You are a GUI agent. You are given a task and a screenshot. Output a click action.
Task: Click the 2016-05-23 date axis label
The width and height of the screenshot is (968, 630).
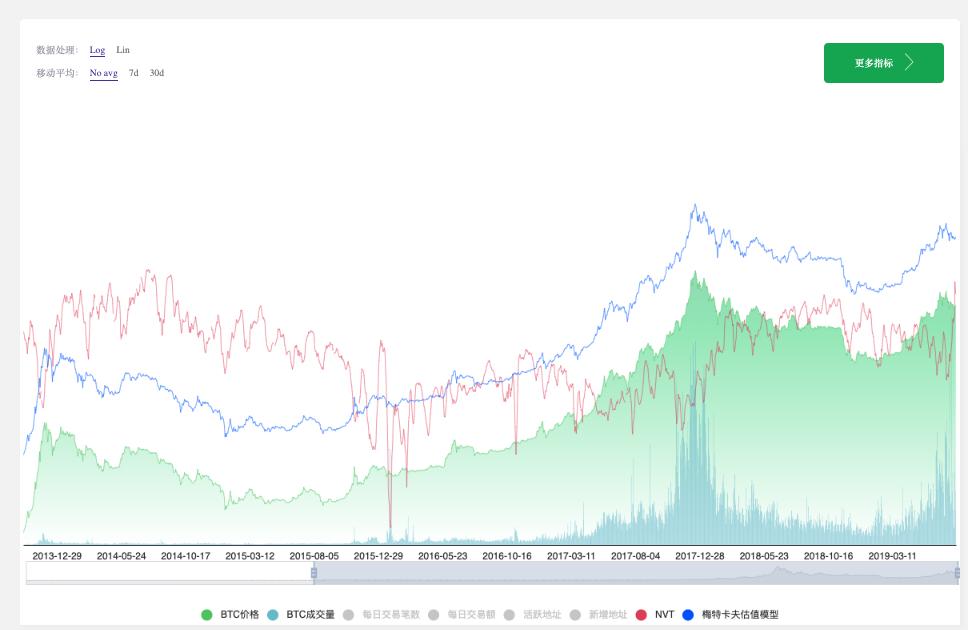[443, 556]
